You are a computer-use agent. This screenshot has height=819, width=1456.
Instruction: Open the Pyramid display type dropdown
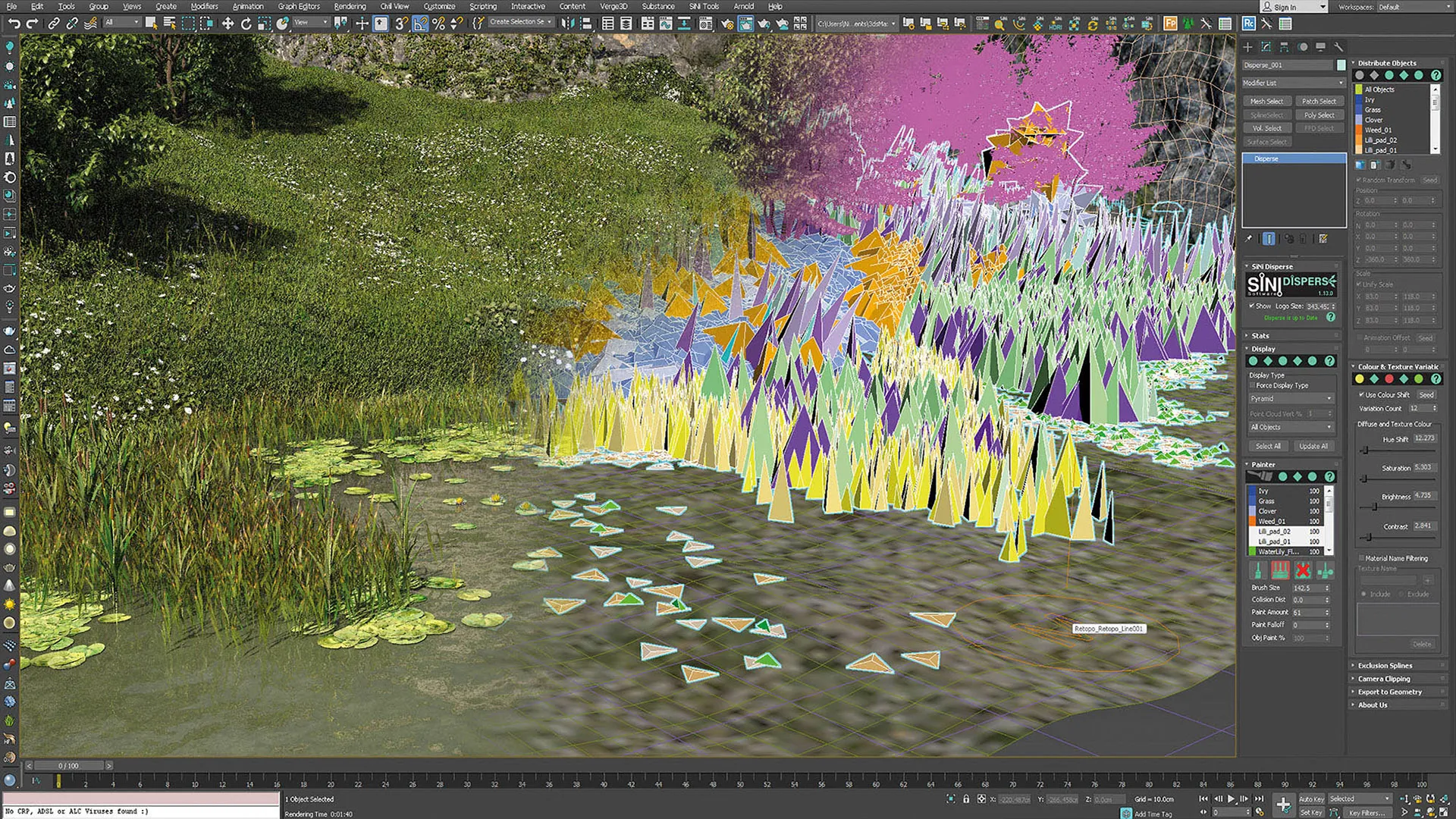point(1291,399)
